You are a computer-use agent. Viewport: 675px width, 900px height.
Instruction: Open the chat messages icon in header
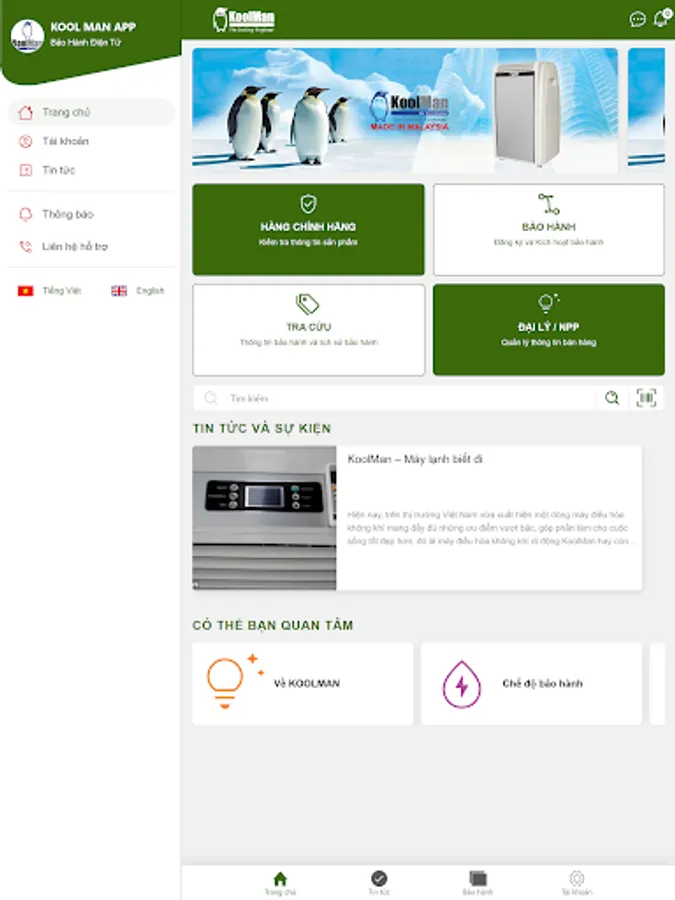pos(637,20)
